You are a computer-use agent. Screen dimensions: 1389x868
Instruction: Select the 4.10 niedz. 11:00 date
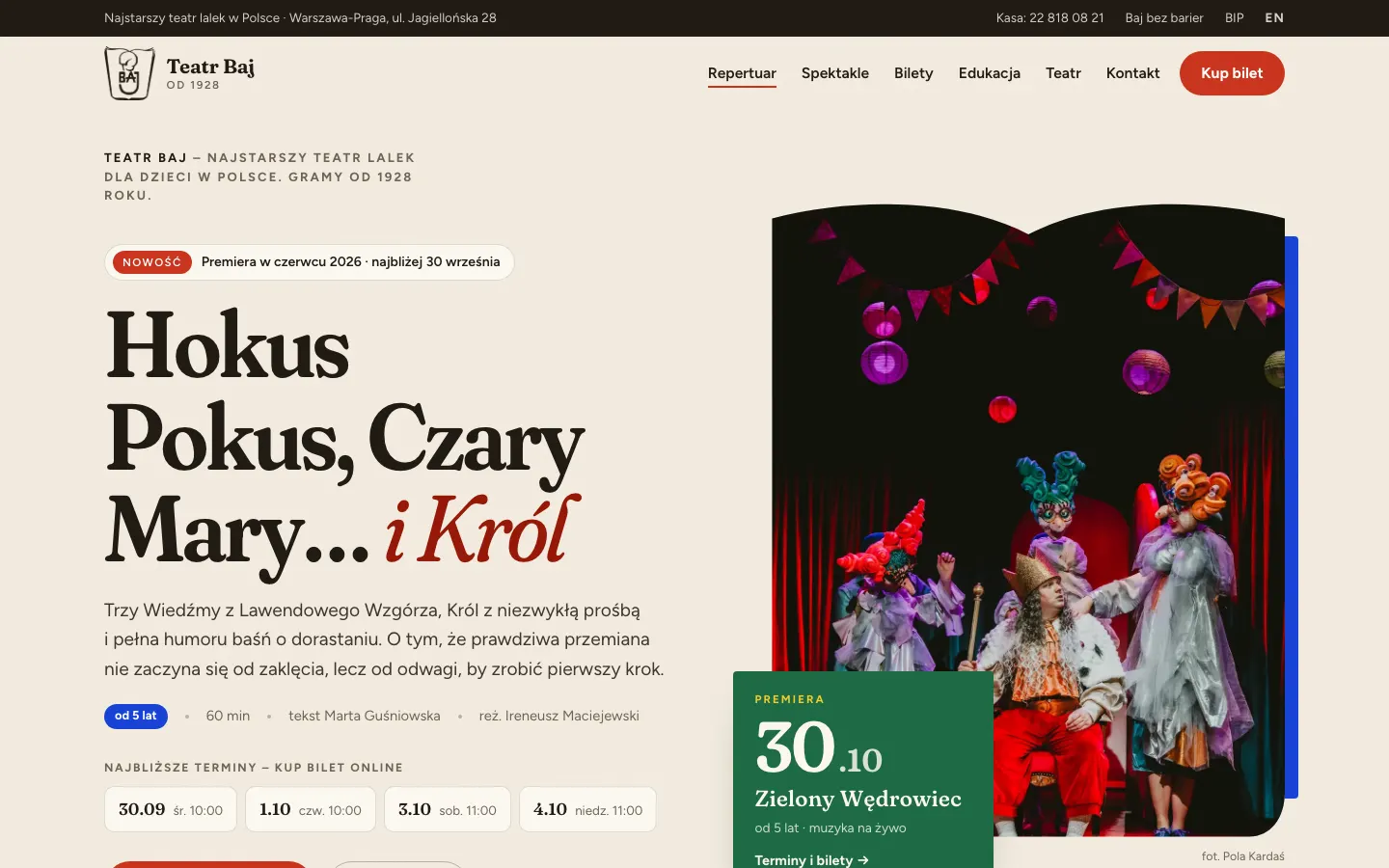587,809
